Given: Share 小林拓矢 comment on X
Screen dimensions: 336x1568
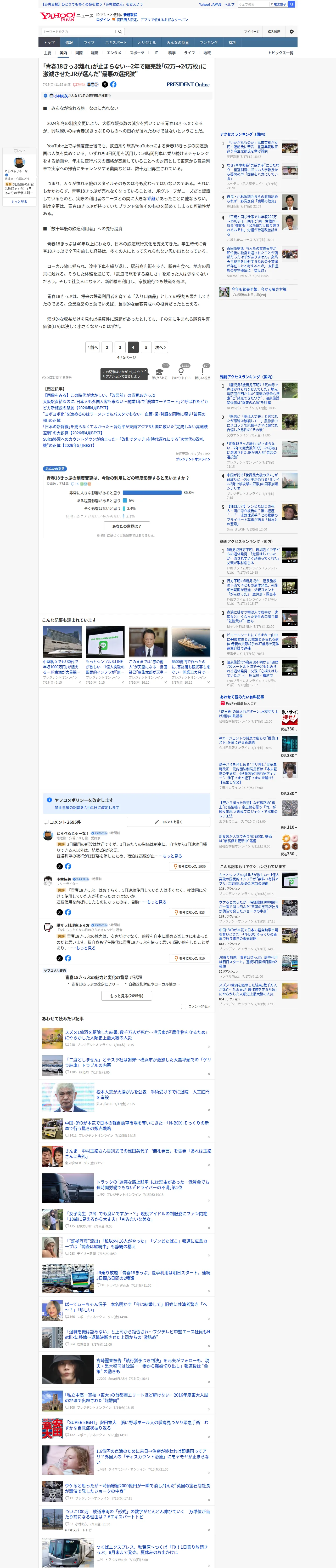Looking at the screenshot, I should (60, 912).
